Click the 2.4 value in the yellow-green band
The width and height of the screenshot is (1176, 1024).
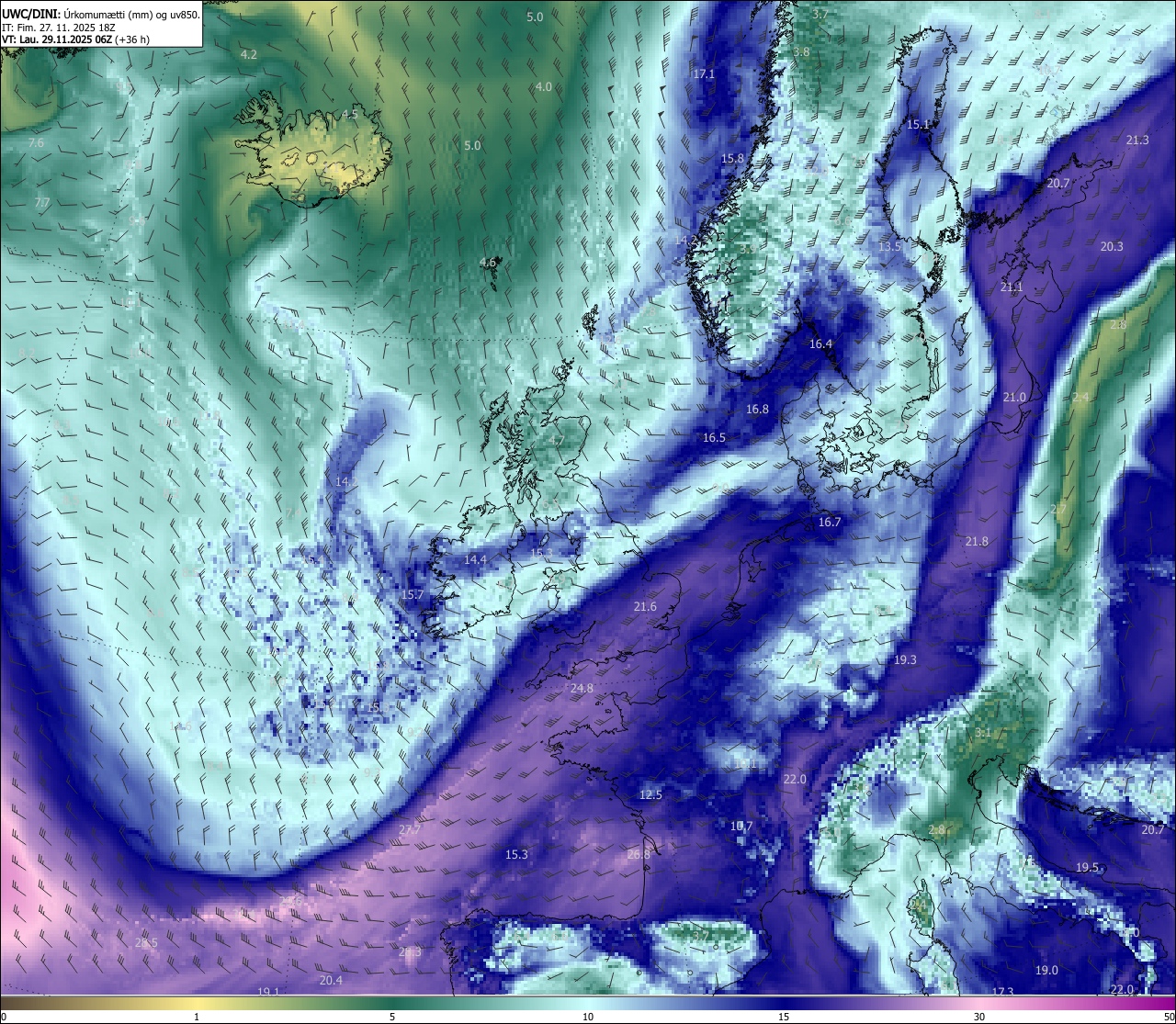tap(1080, 397)
